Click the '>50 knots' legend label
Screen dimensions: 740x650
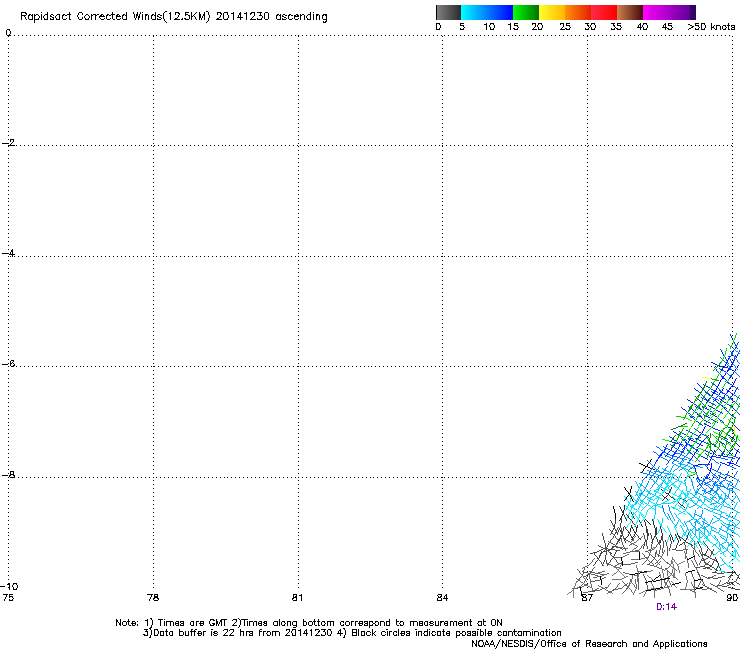[x=711, y=27]
